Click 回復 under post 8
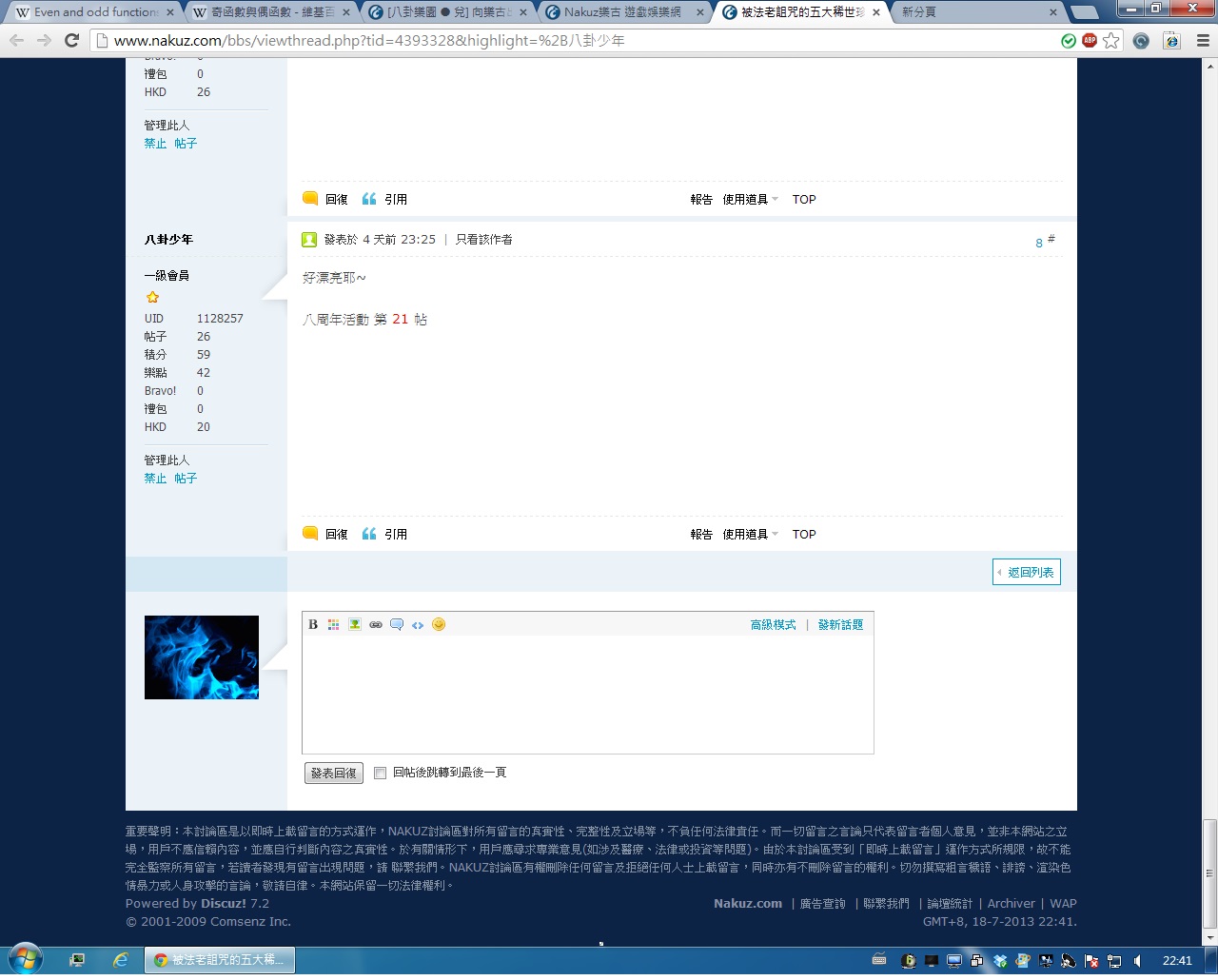Viewport: 1218px width, 980px height. (x=325, y=535)
